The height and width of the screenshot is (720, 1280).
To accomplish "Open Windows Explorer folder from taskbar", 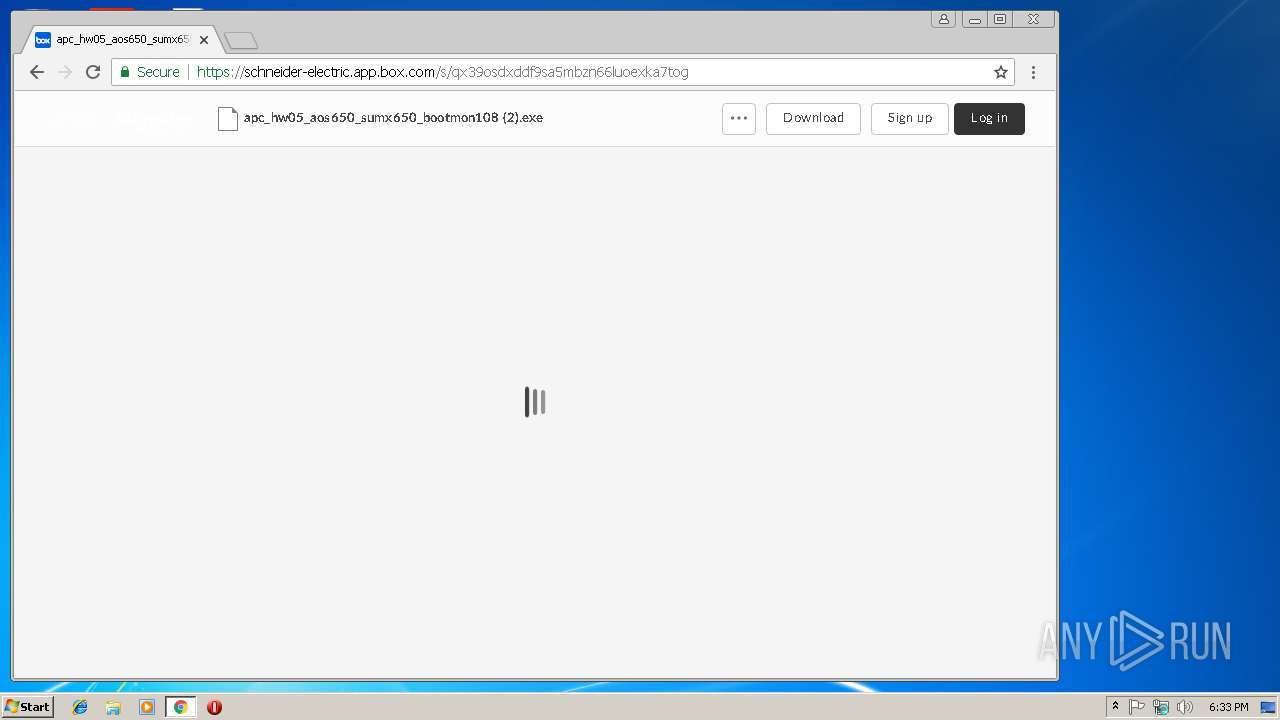I will pyautogui.click(x=113, y=707).
